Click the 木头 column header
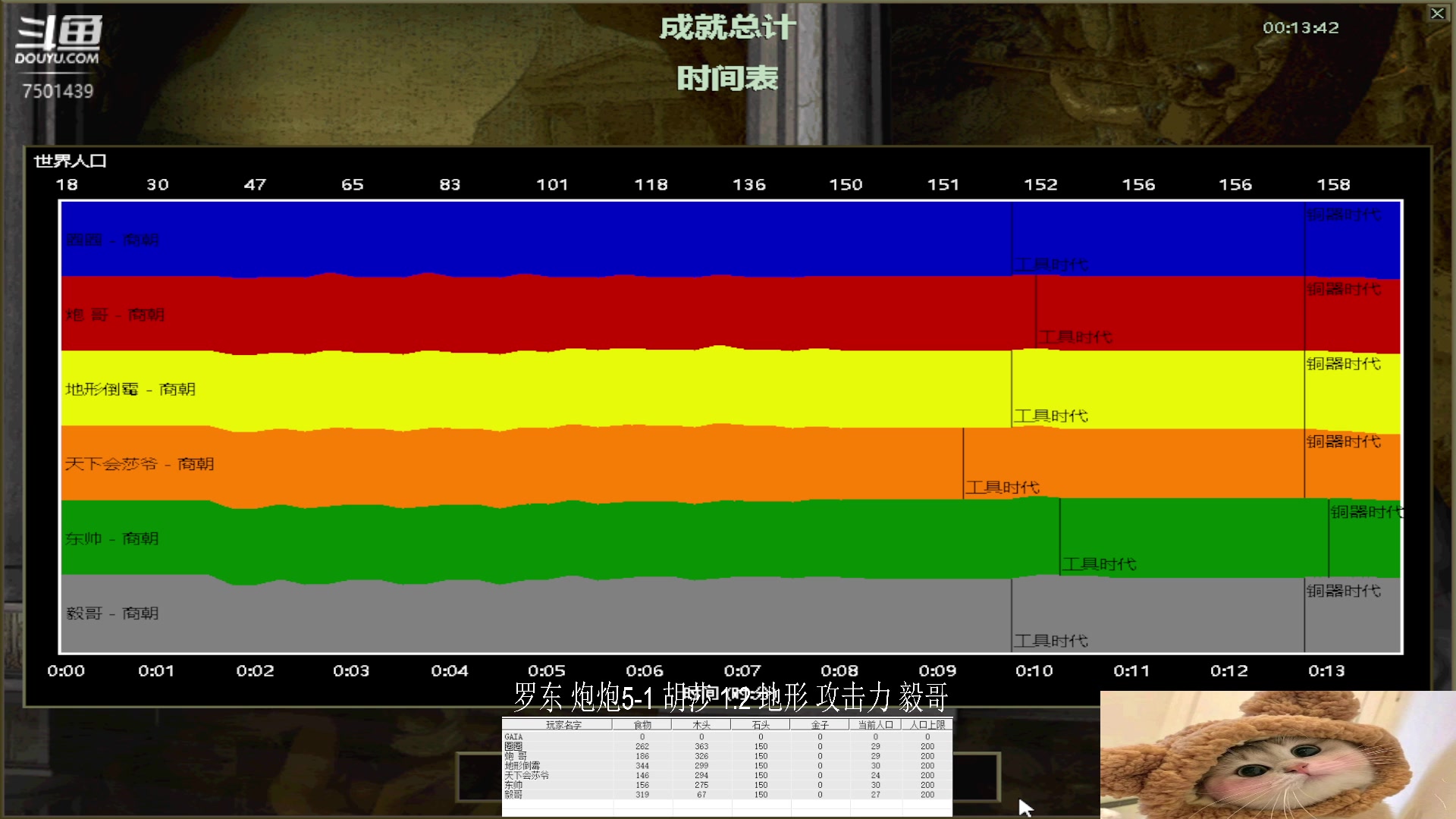The width and height of the screenshot is (1456, 819). 701,725
